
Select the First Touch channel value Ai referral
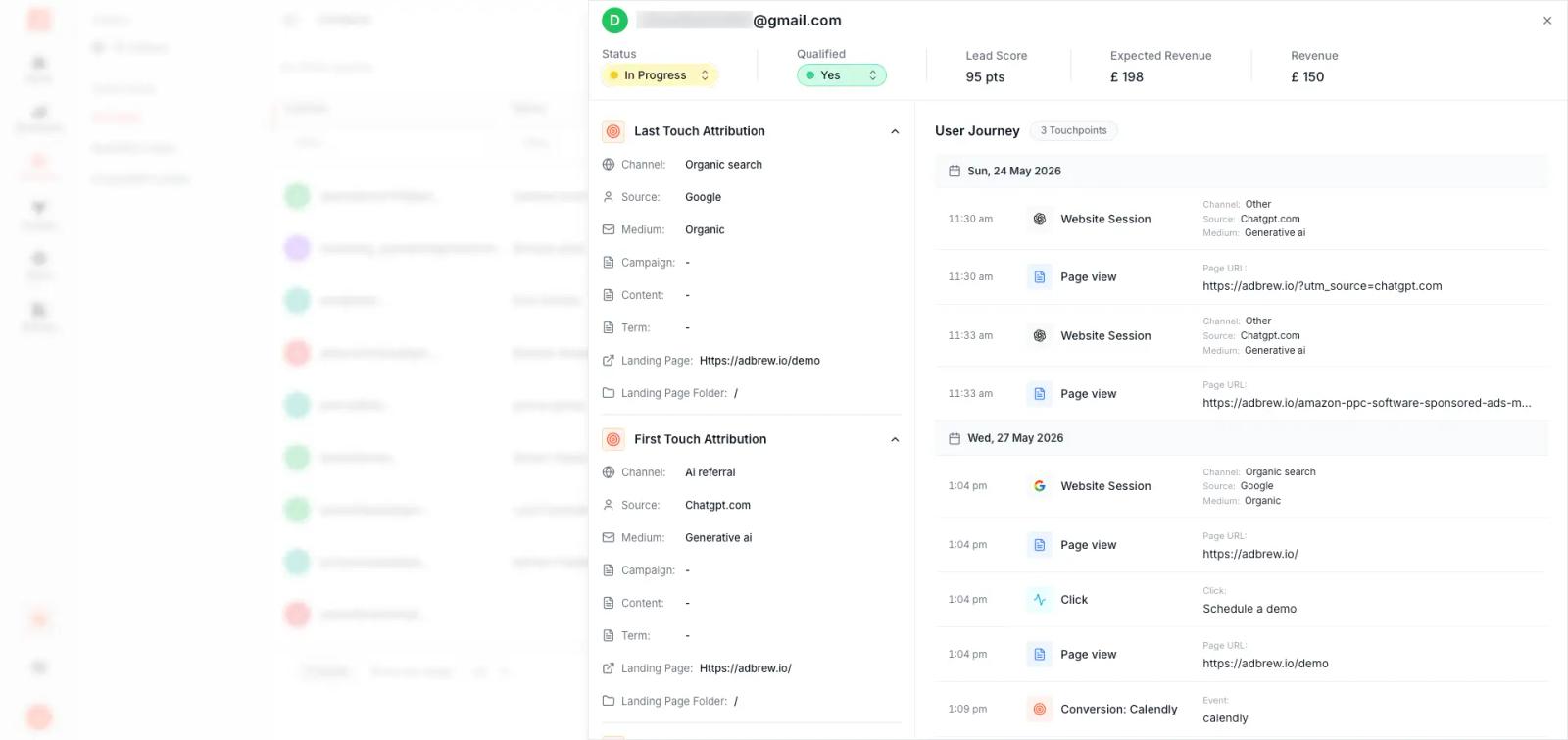pos(710,472)
